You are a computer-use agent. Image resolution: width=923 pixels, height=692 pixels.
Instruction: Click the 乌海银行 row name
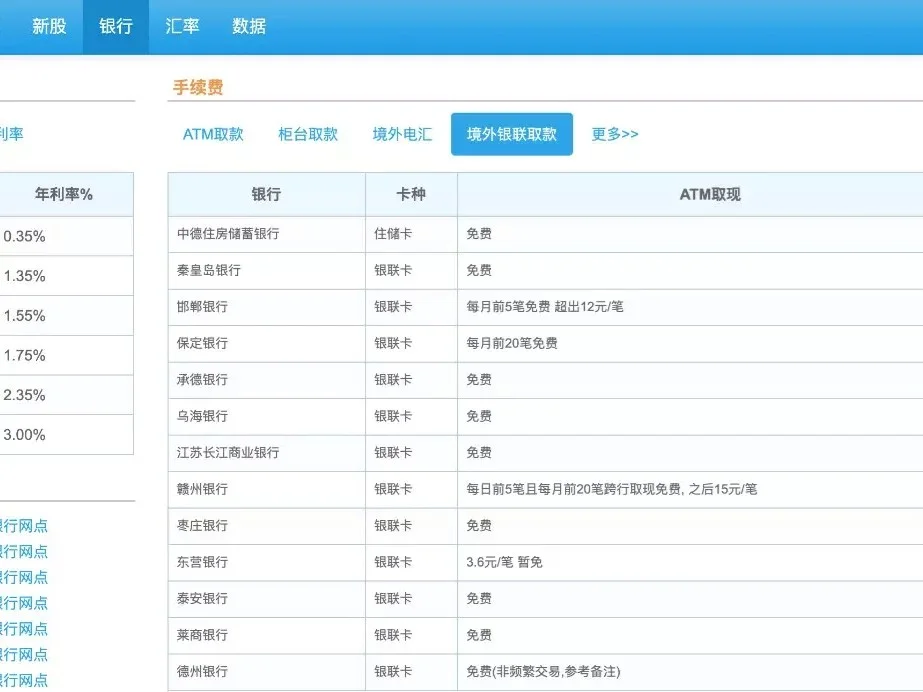[x=202, y=416]
